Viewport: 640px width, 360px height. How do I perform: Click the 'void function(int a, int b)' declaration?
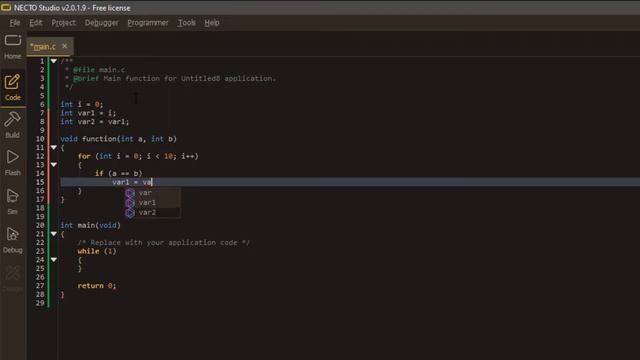point(118,139)
